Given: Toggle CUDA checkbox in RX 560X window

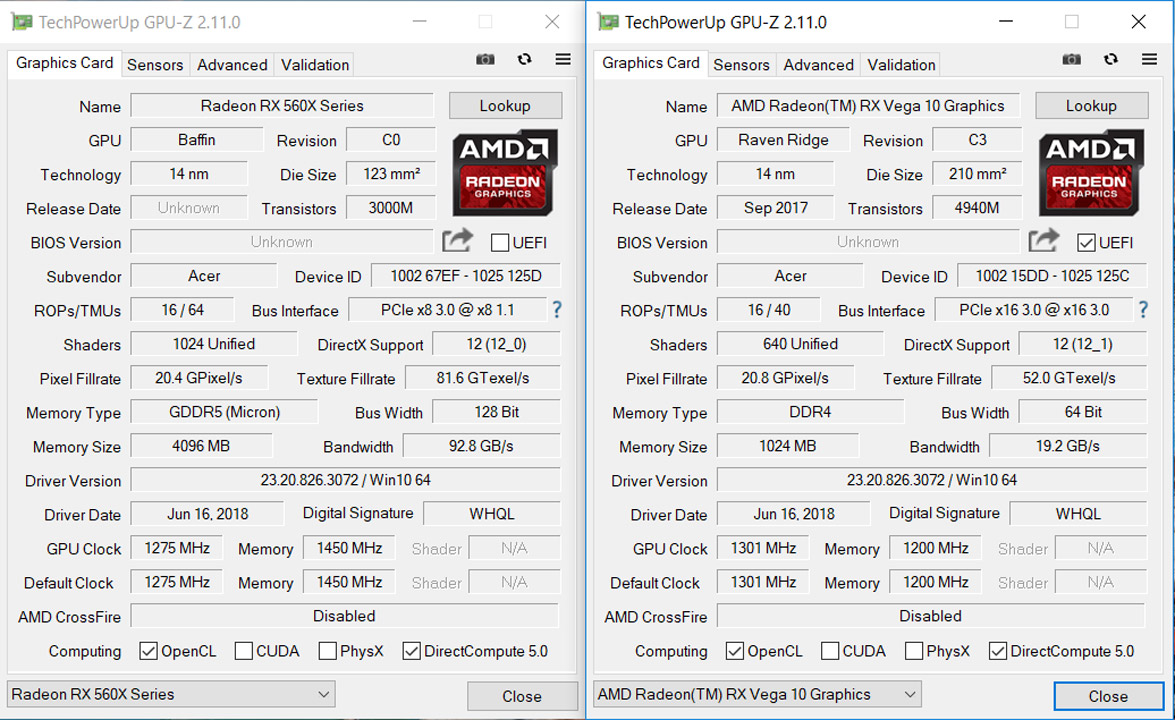Looking at the screenshot, I should (x=244, y=651).
